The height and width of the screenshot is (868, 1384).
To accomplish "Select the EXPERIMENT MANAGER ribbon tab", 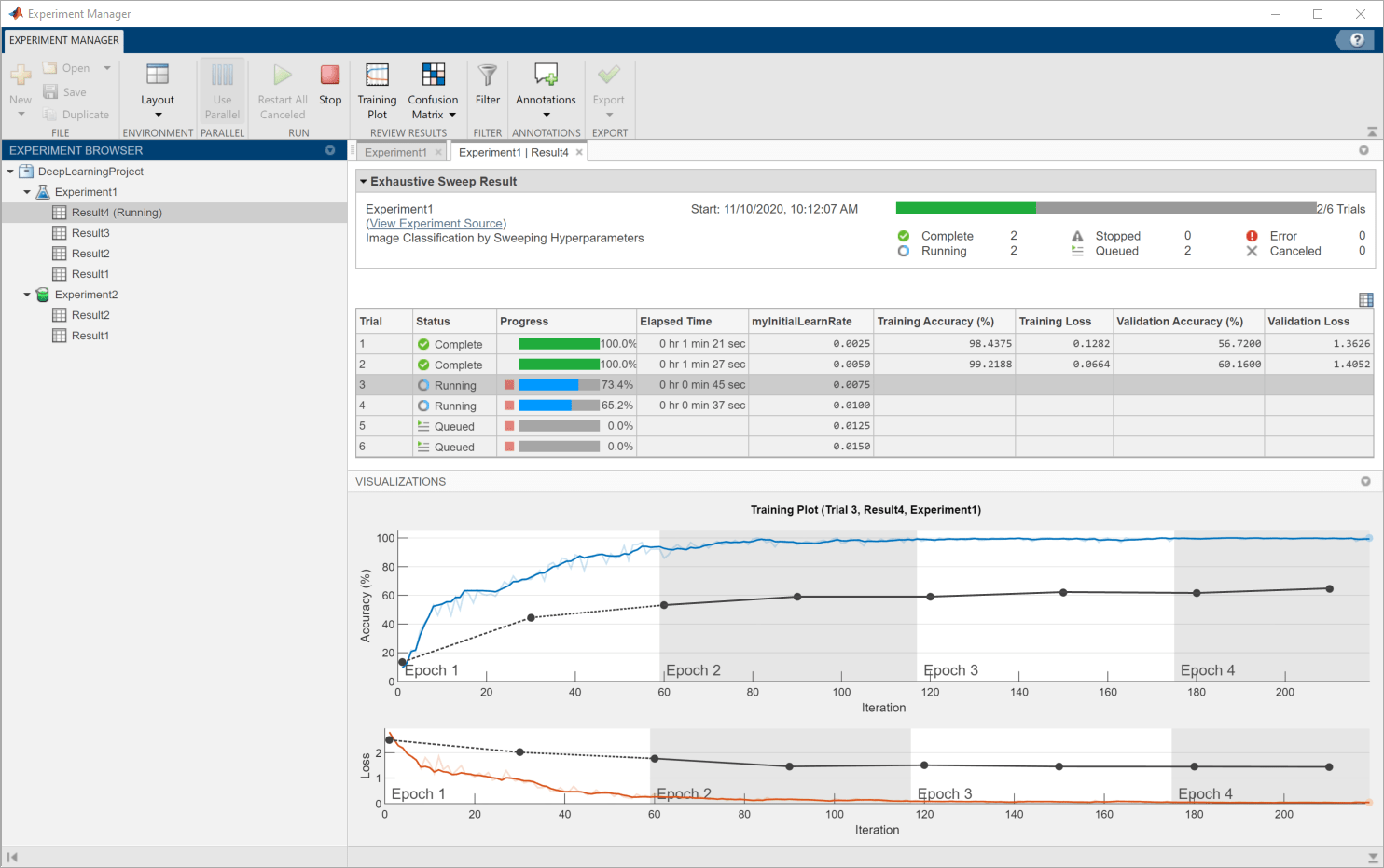I will [x=64, y=40].
